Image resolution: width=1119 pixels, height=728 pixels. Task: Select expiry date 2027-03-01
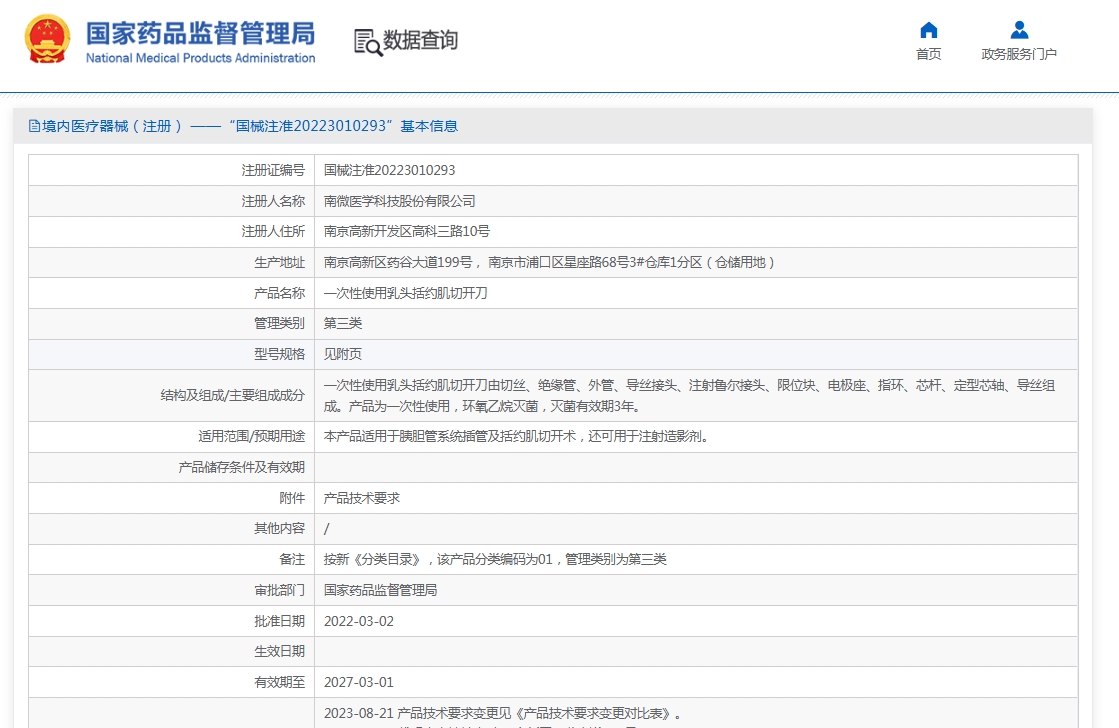point(359,682)
